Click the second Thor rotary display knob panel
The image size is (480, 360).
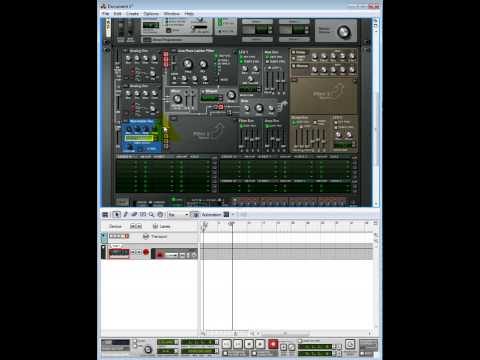click(x=294, y=30)
